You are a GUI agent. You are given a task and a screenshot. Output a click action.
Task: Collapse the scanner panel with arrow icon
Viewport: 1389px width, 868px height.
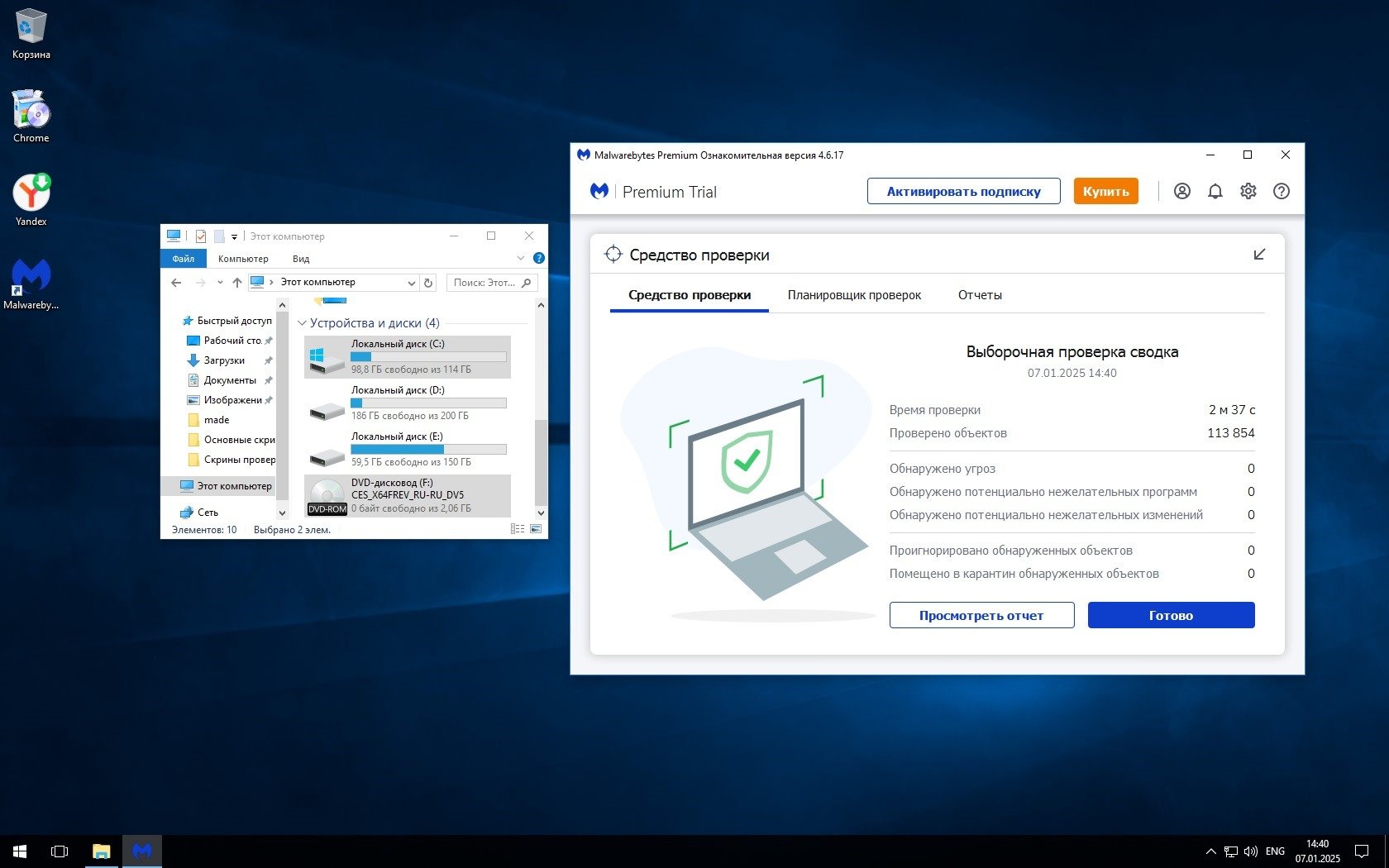point(1259,255)
